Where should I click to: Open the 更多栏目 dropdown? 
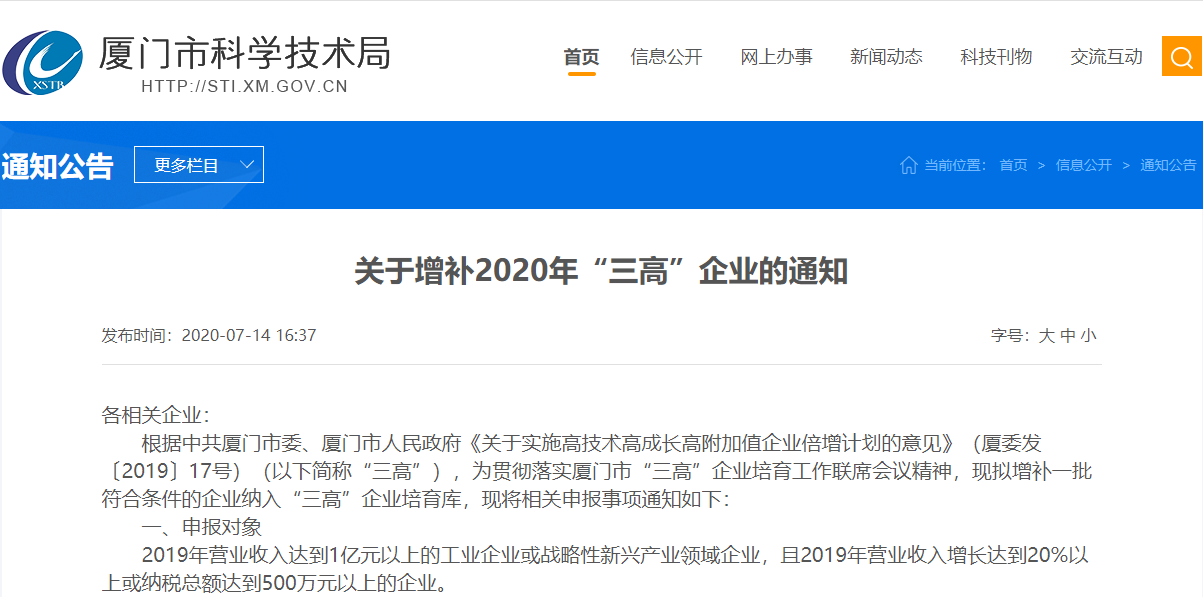coord(199,165)
